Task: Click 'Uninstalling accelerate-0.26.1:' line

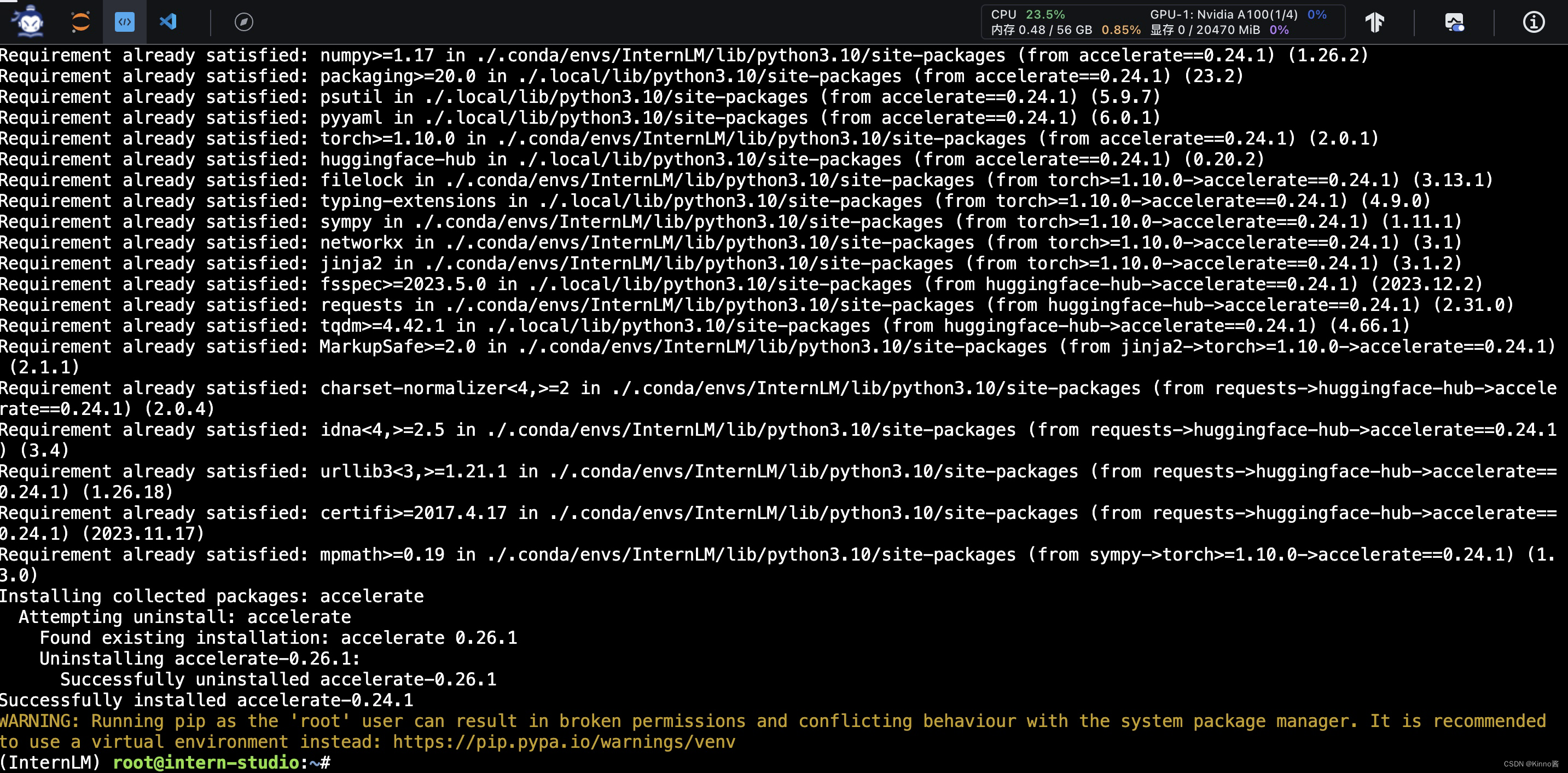Action: [200, 659]
